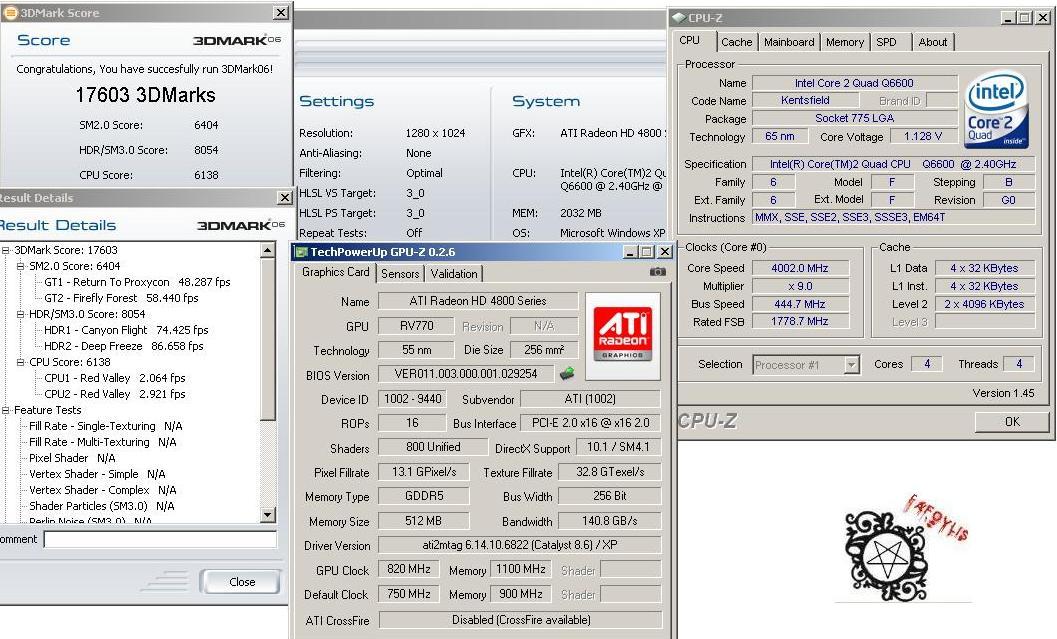Click GPU-Z title bar app icon
Viewport: 1057px width, 639px height.
click(301, 252)
